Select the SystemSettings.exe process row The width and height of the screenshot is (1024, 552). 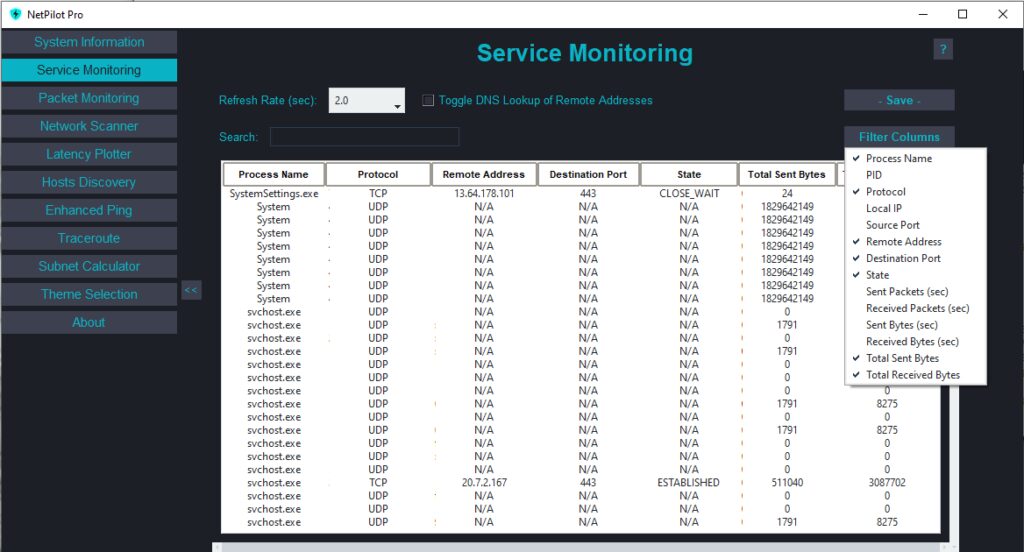click(x=581, y=193)
